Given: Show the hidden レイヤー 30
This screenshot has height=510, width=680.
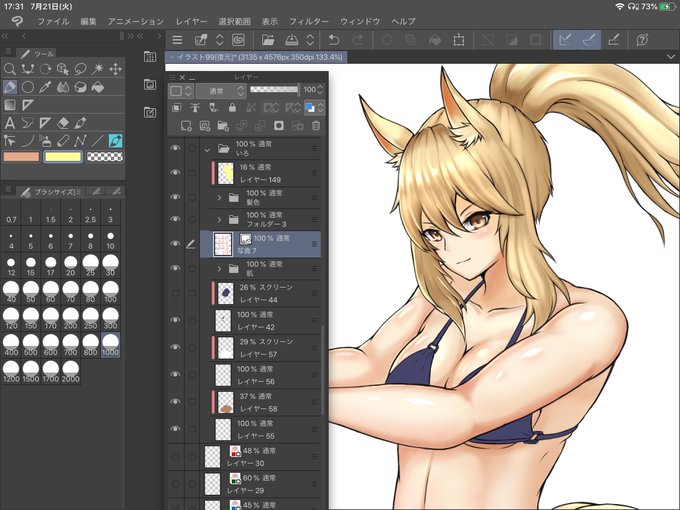Looking at the screenshot, I should tap(175, 457).
